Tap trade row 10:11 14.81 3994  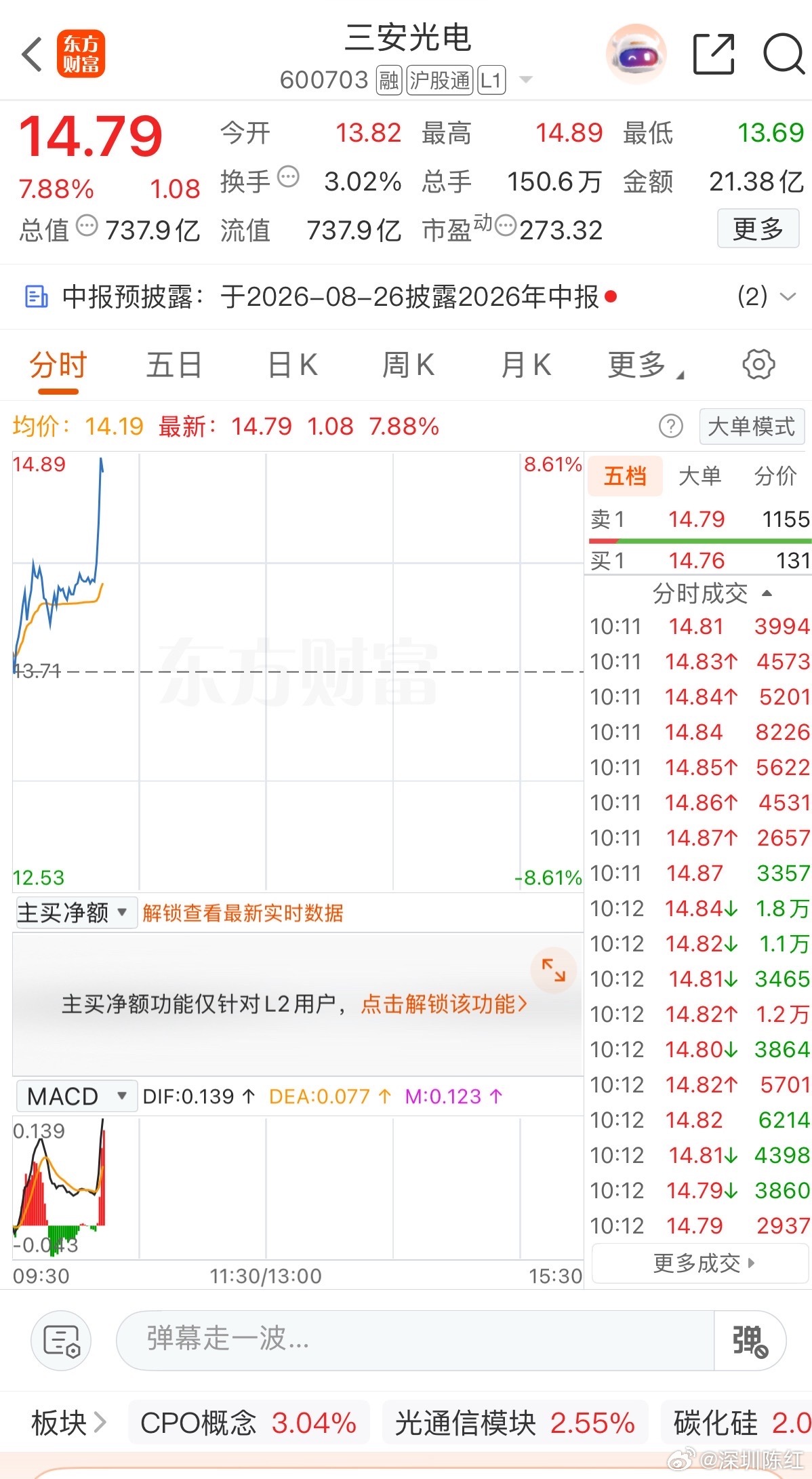pos(700,627)
